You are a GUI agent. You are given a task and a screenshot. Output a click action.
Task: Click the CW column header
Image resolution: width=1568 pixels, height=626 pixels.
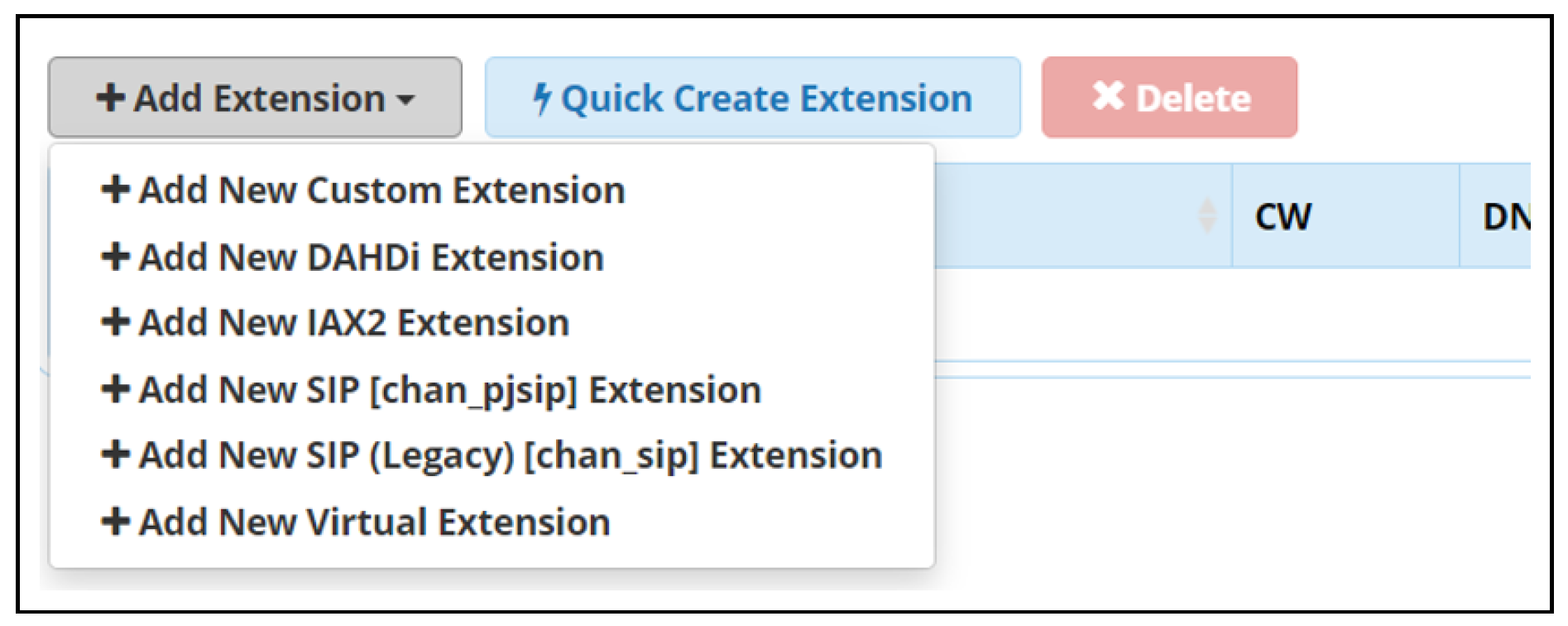tap(1283, 217)
